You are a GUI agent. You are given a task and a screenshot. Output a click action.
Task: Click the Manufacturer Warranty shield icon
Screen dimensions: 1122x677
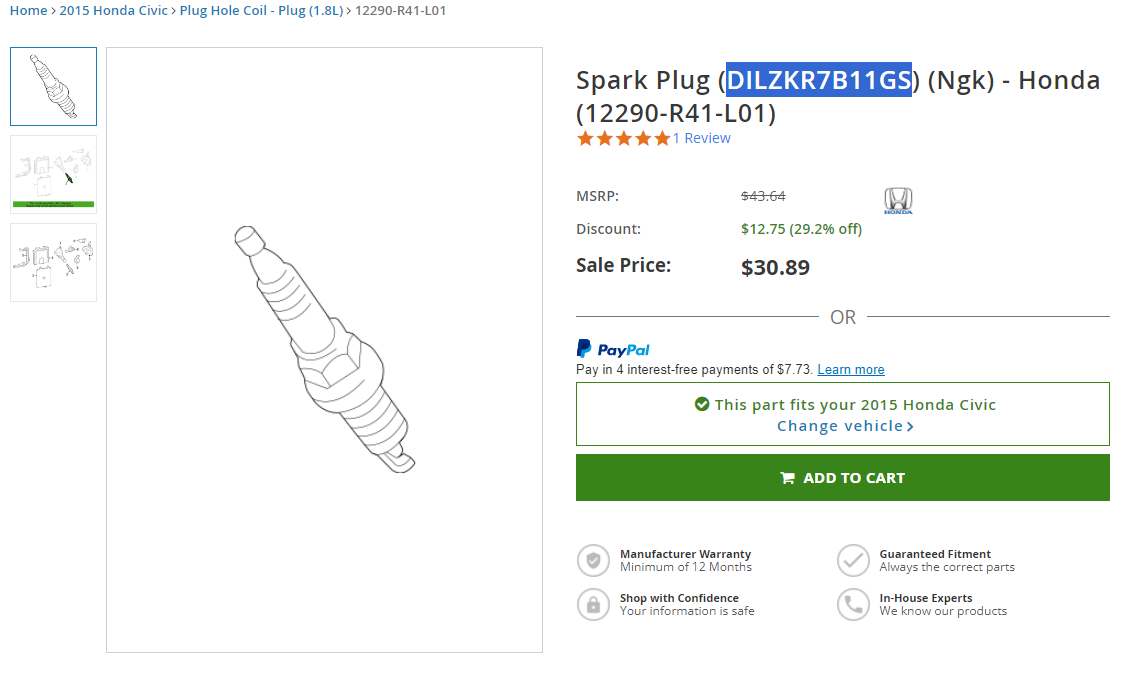pos(593,560)
